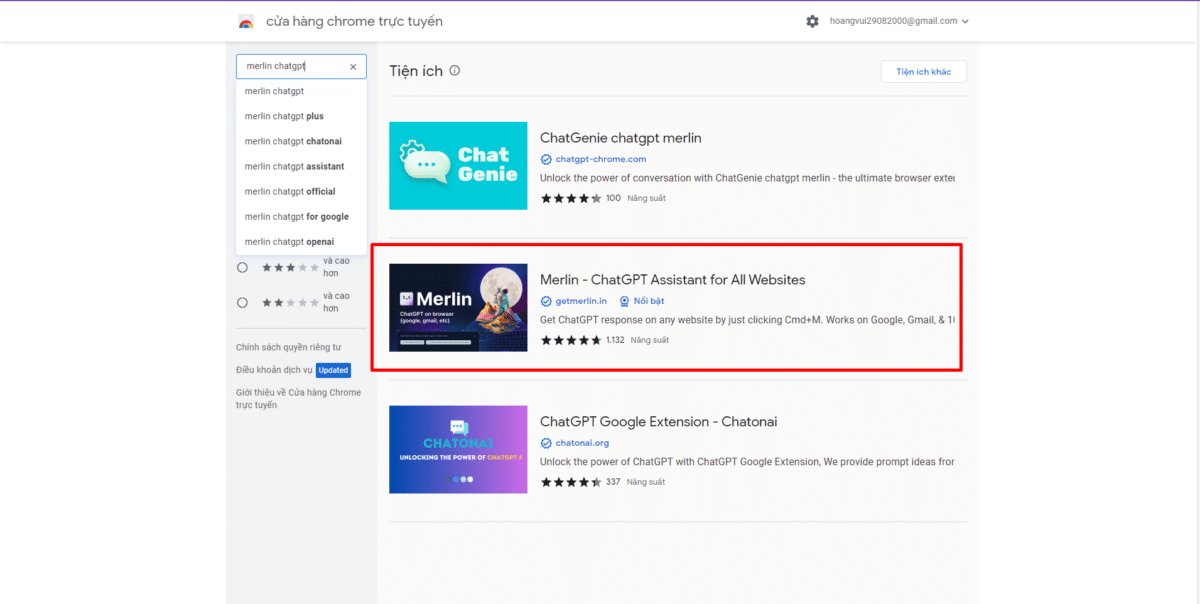This screenshot has height=604, width=1200.
Task: Select the 2 stars and up rating filter
Action: [x=242, y=302]
